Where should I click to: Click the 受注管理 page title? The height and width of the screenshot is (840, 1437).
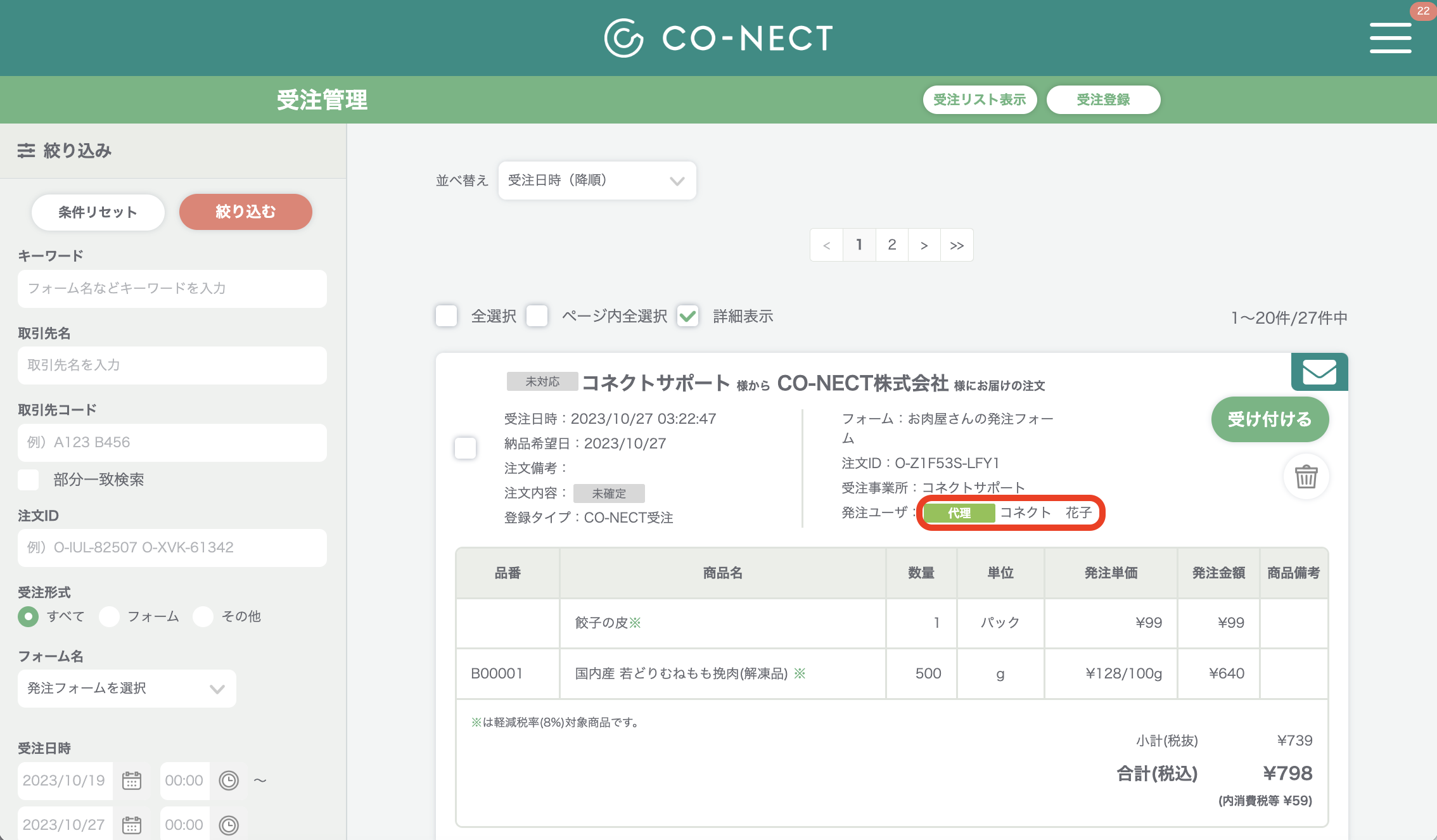[x=322, y=100]
